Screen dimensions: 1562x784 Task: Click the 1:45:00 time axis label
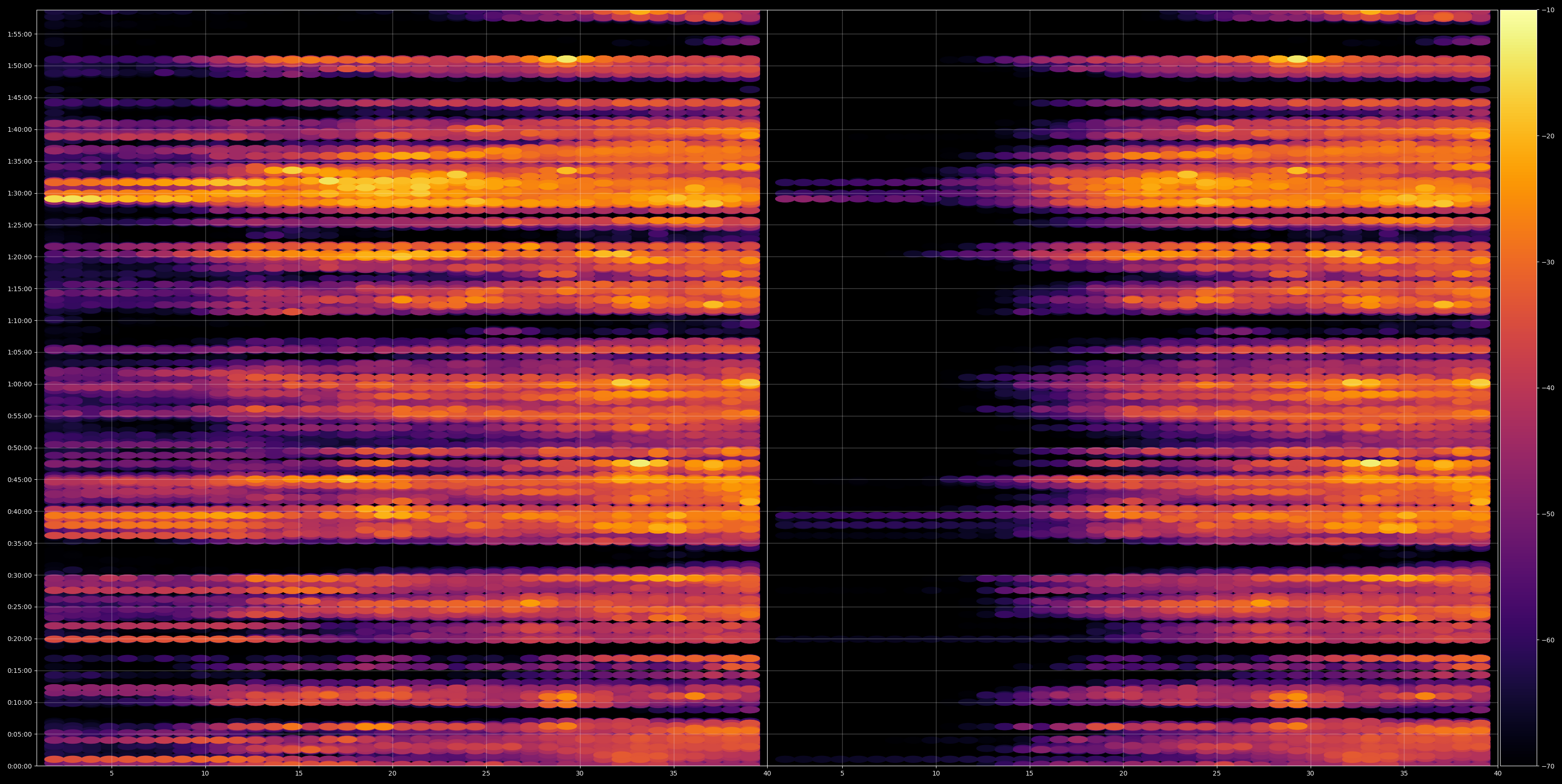tap(19, 98)
